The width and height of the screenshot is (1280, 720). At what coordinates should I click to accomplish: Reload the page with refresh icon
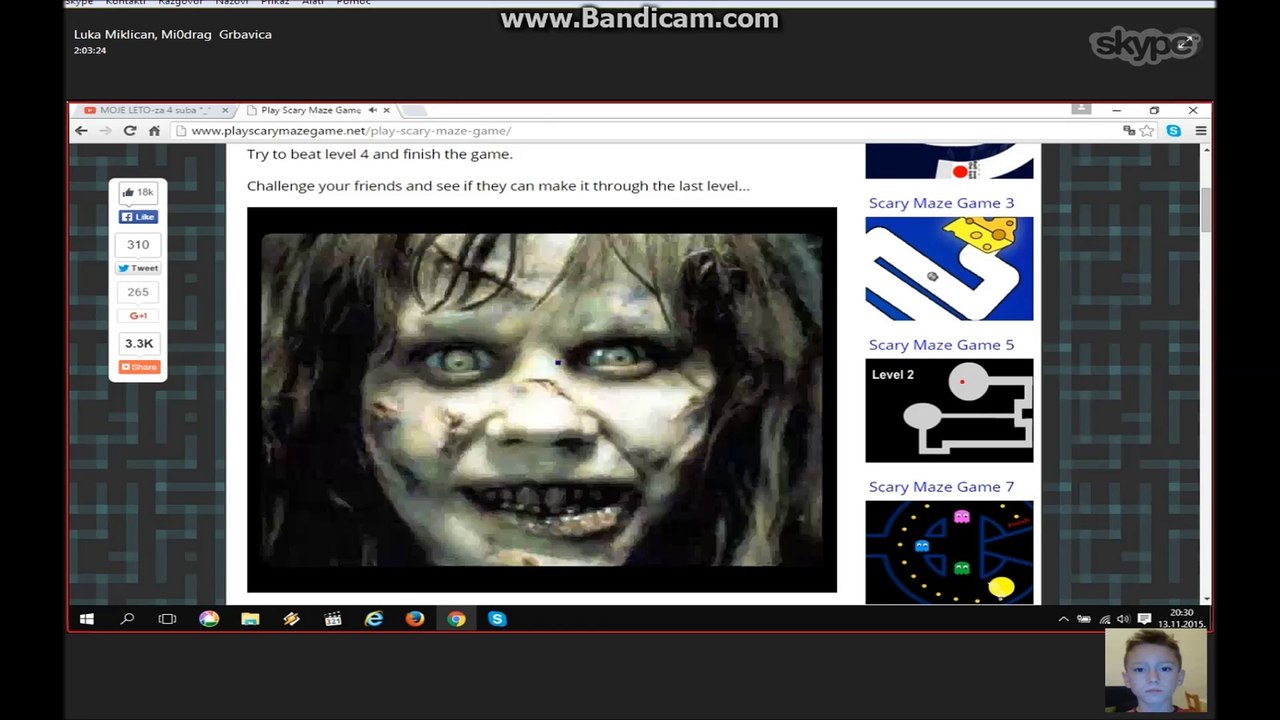130,131
